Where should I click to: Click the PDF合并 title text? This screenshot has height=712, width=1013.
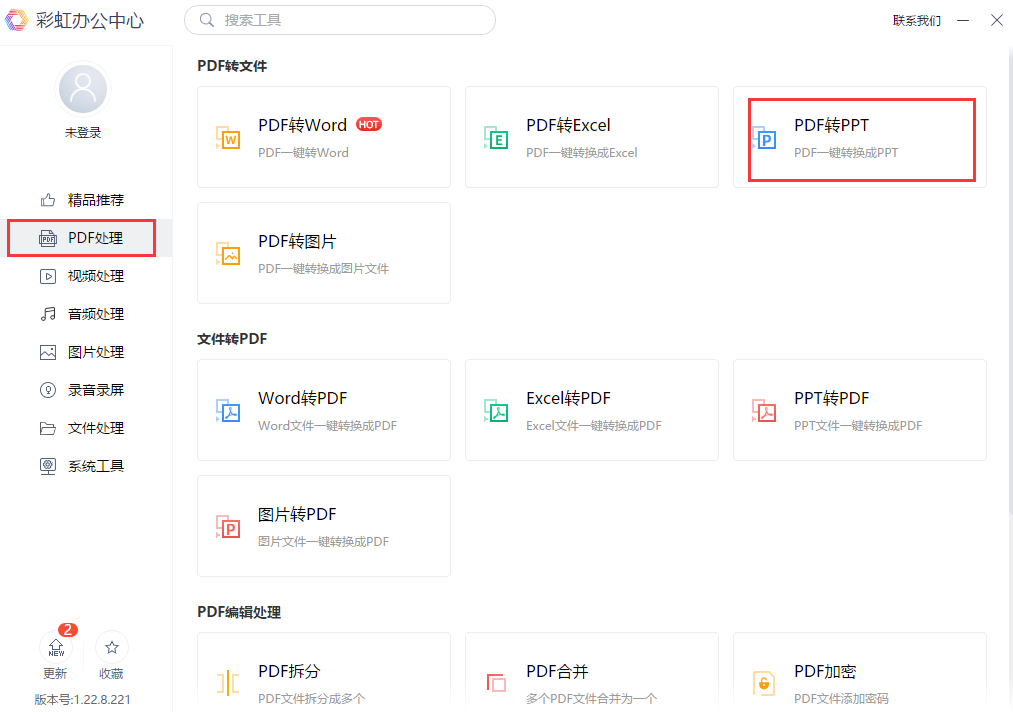[x=558, y=671]
